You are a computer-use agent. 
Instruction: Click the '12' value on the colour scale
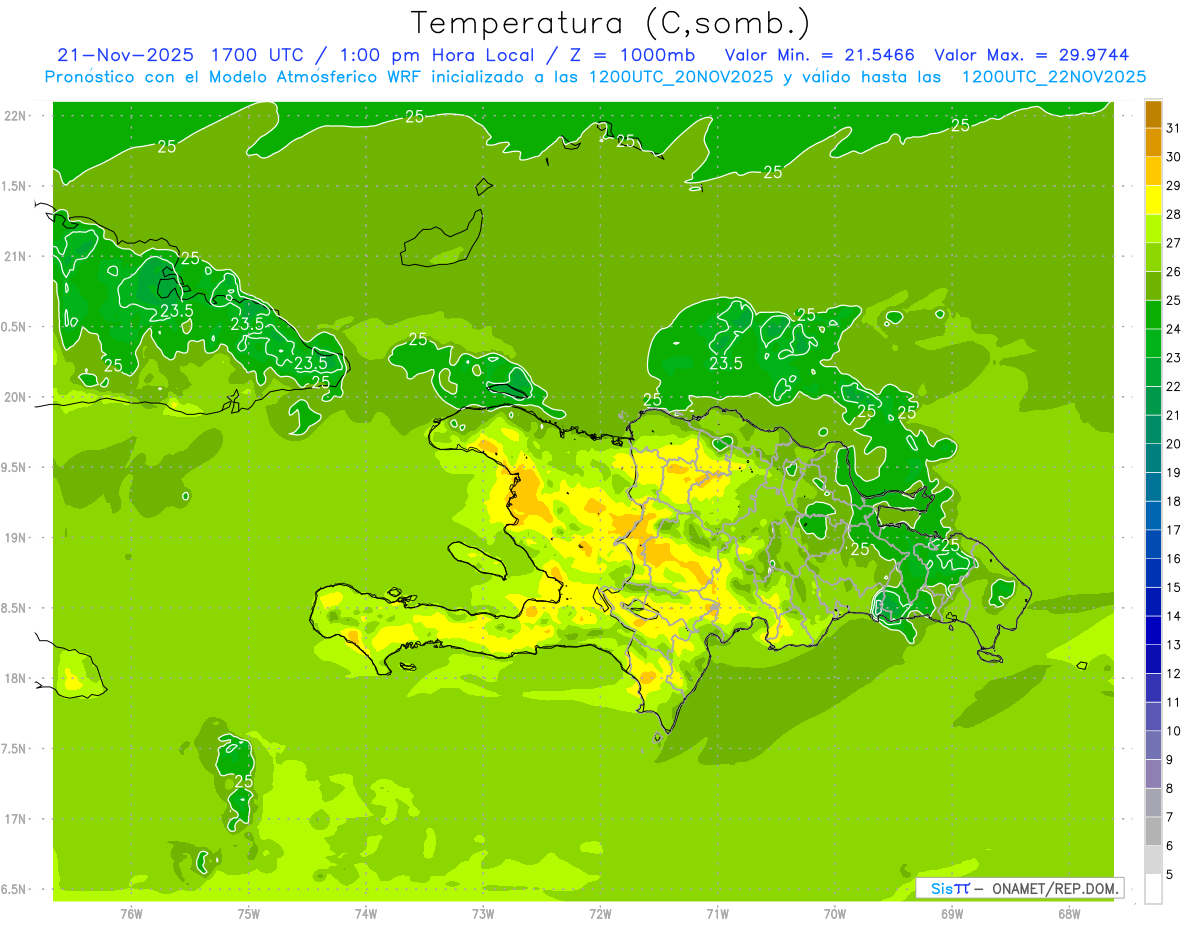1174,674
